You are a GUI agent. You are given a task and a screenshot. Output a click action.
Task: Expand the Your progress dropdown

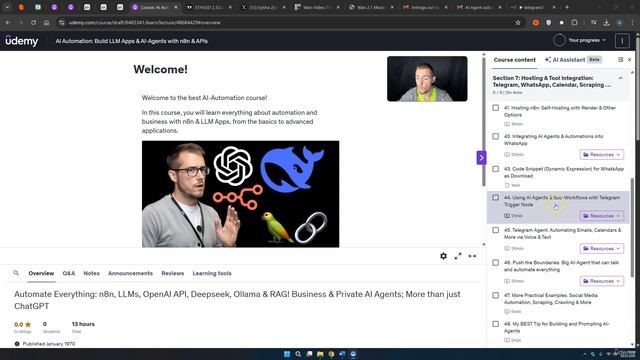point(587,40)
